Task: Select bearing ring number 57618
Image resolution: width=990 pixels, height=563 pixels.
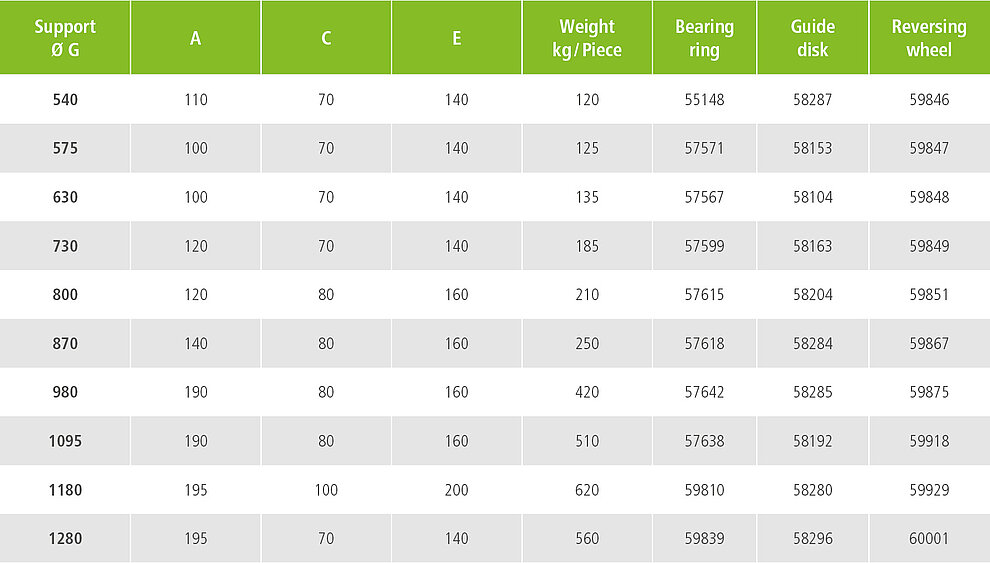Action: pos(704,343)
